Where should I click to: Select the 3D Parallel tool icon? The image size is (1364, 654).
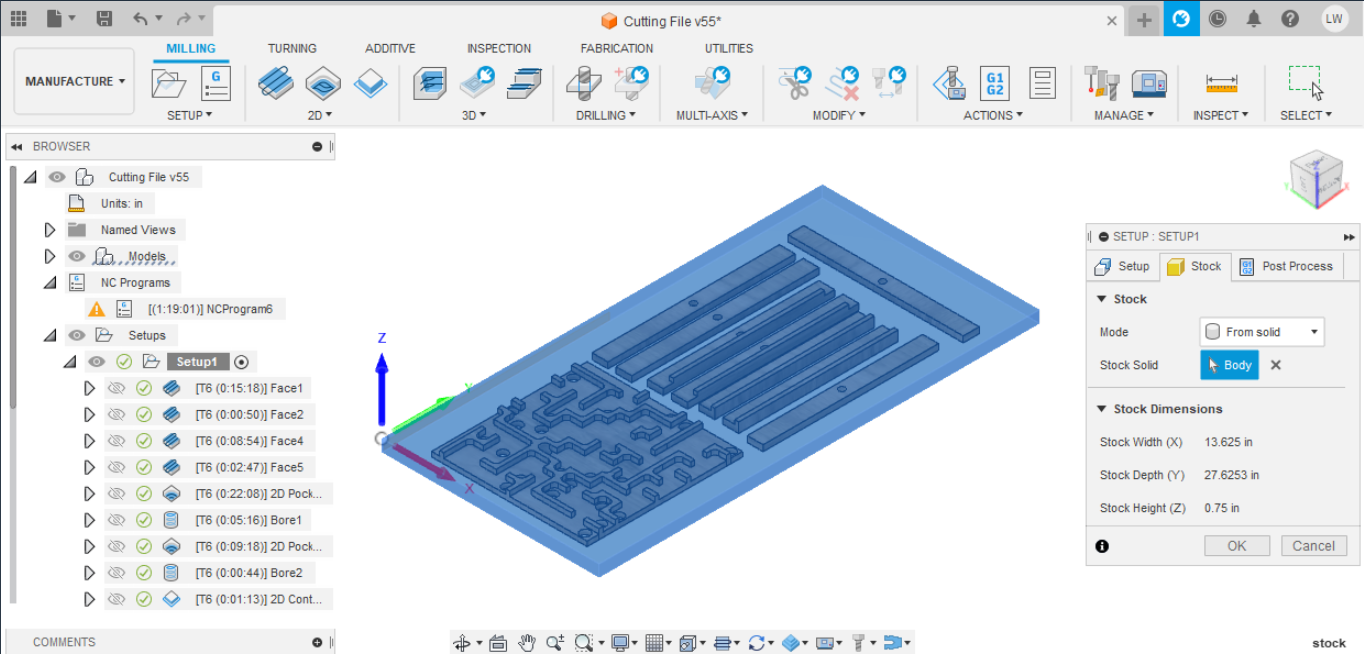click(x=524, y=83)
